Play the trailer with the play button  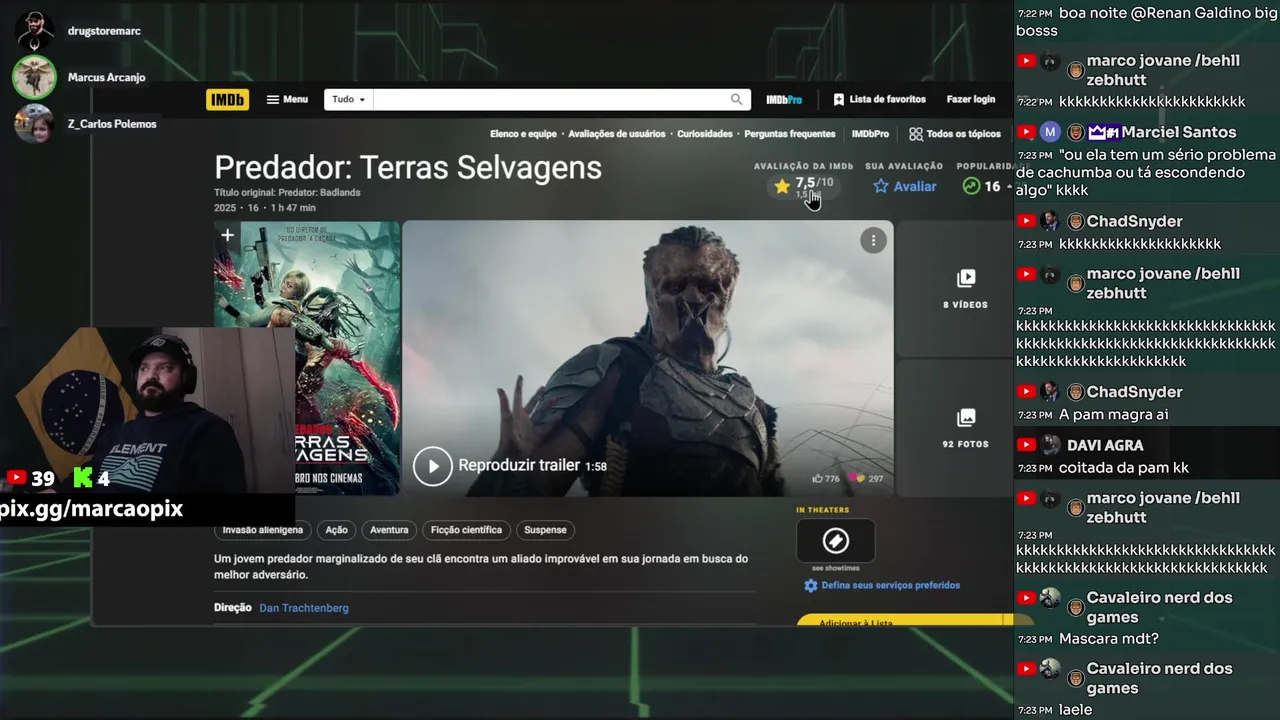(433, 466)
